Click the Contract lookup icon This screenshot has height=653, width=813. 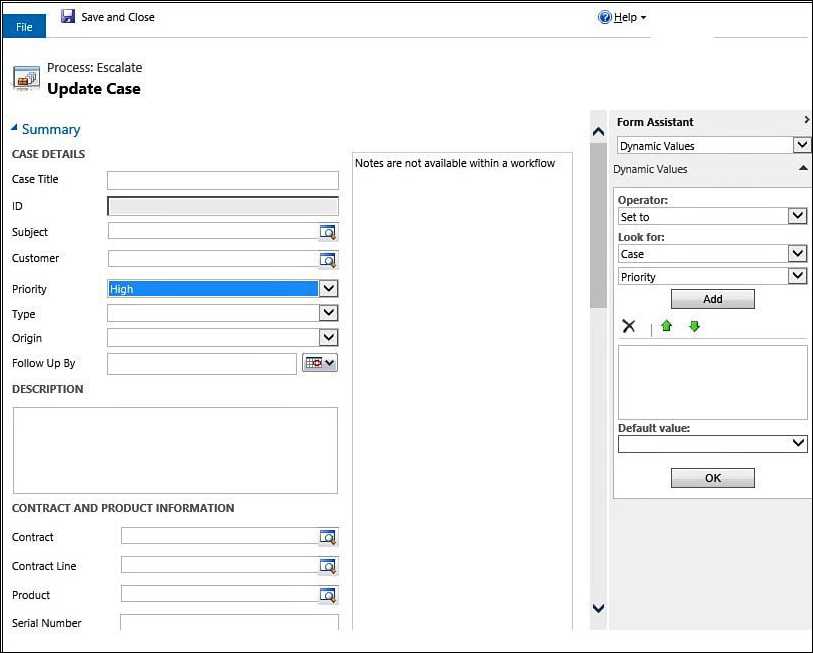tap(328, 537)
